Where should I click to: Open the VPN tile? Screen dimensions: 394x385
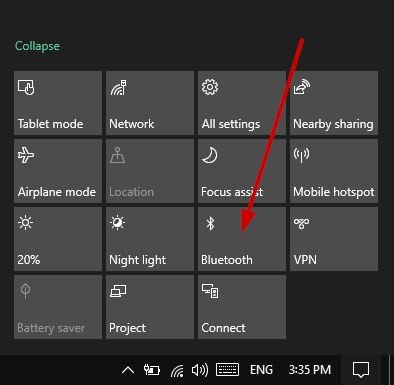[x=334, y=239]
